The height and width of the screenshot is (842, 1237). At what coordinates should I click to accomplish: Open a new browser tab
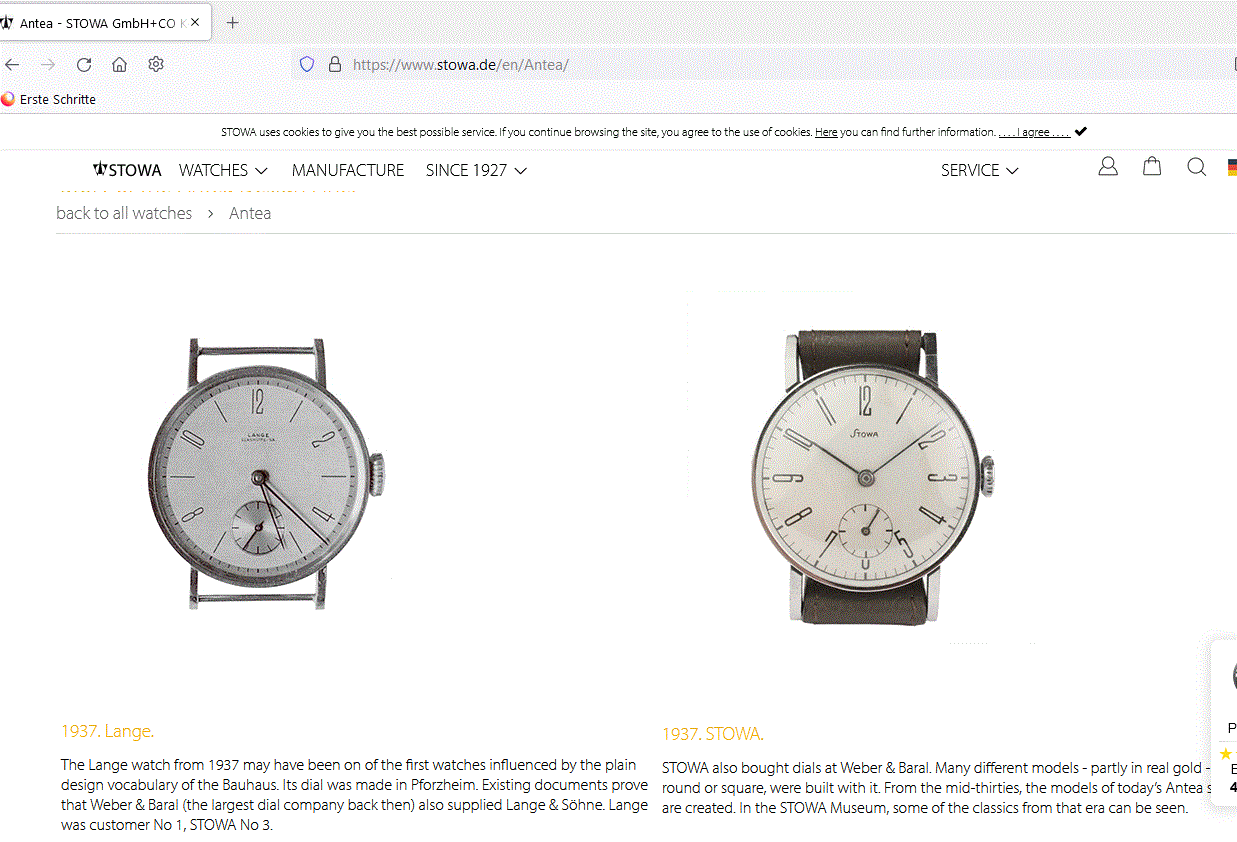tap(233, 22)
